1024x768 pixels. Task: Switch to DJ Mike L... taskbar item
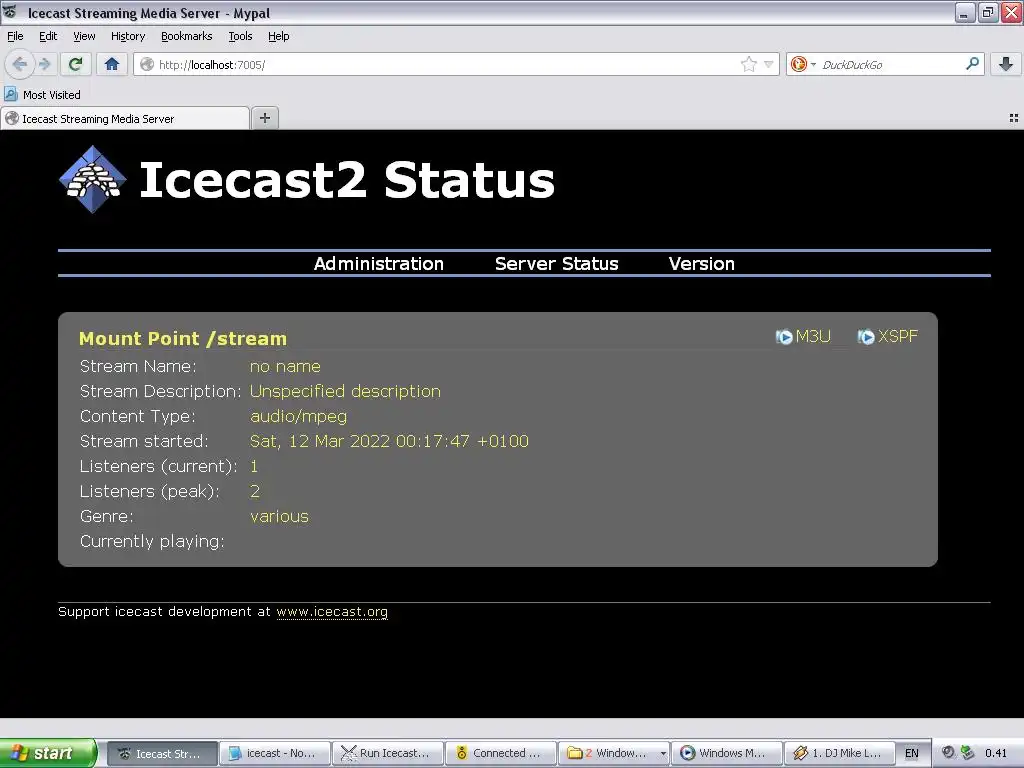[x=840, y=754]
